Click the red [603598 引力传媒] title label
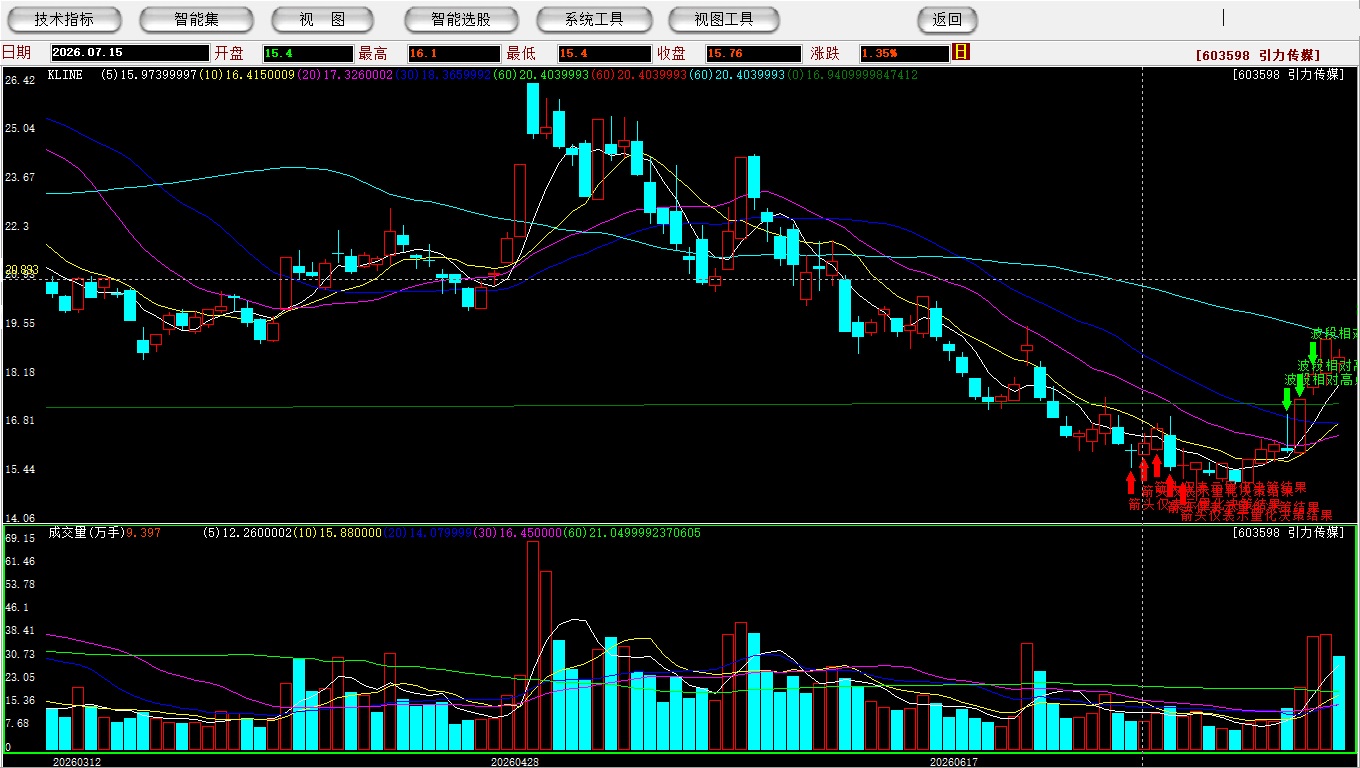 [x=1257, y=56]
